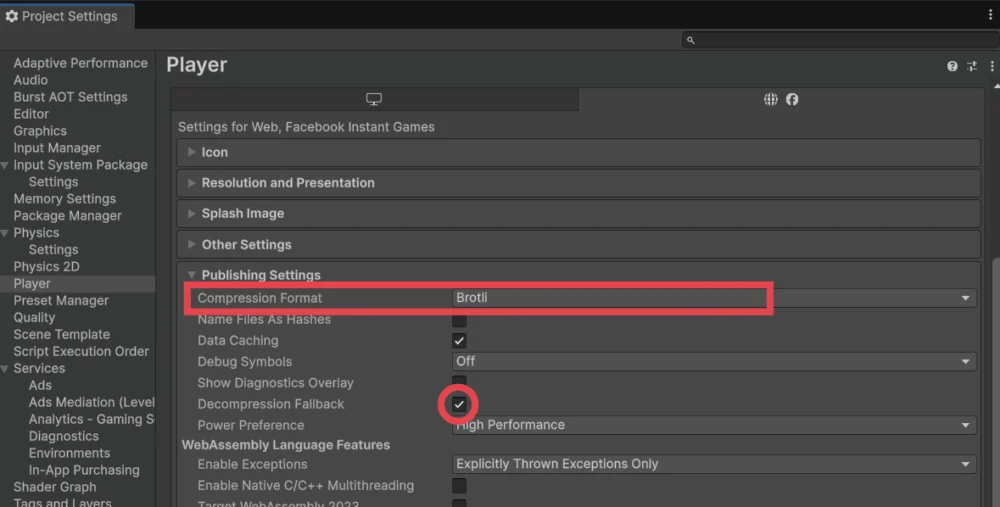Expand the Resolution and Presentation section
The width and height of the screenshot is (1000, 507).
point(288,183)
